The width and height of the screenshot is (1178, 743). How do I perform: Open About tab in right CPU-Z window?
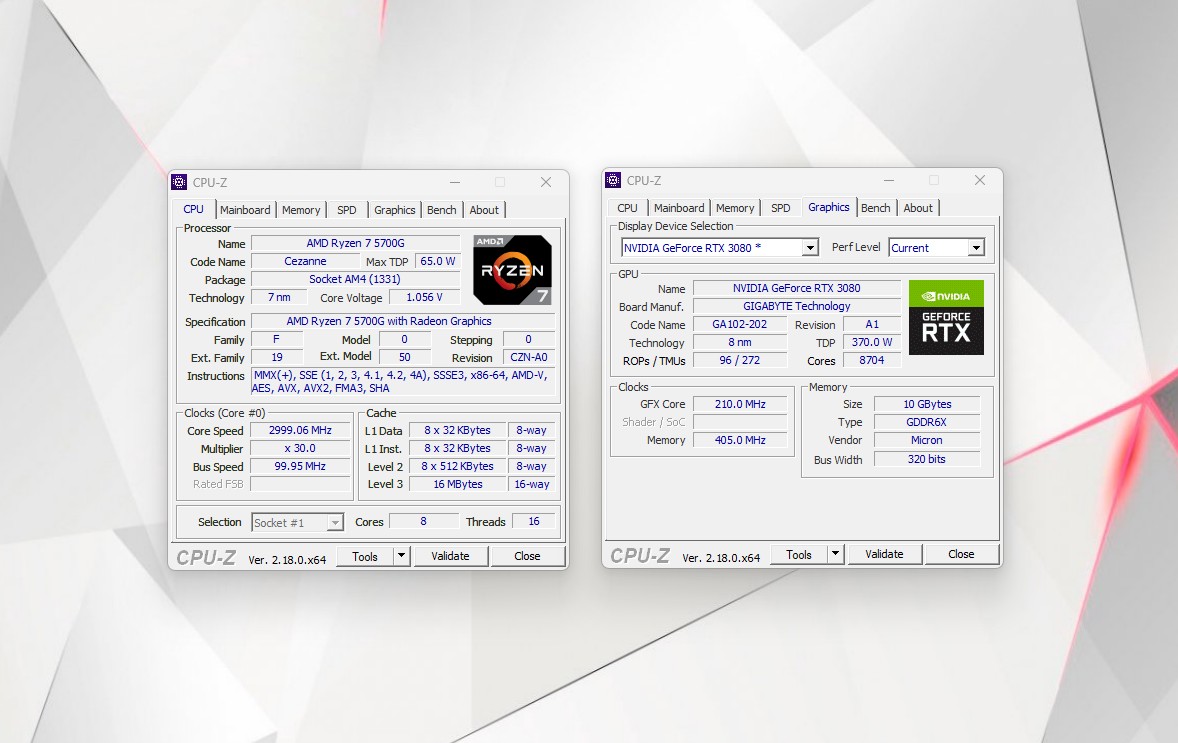[918, 208]
